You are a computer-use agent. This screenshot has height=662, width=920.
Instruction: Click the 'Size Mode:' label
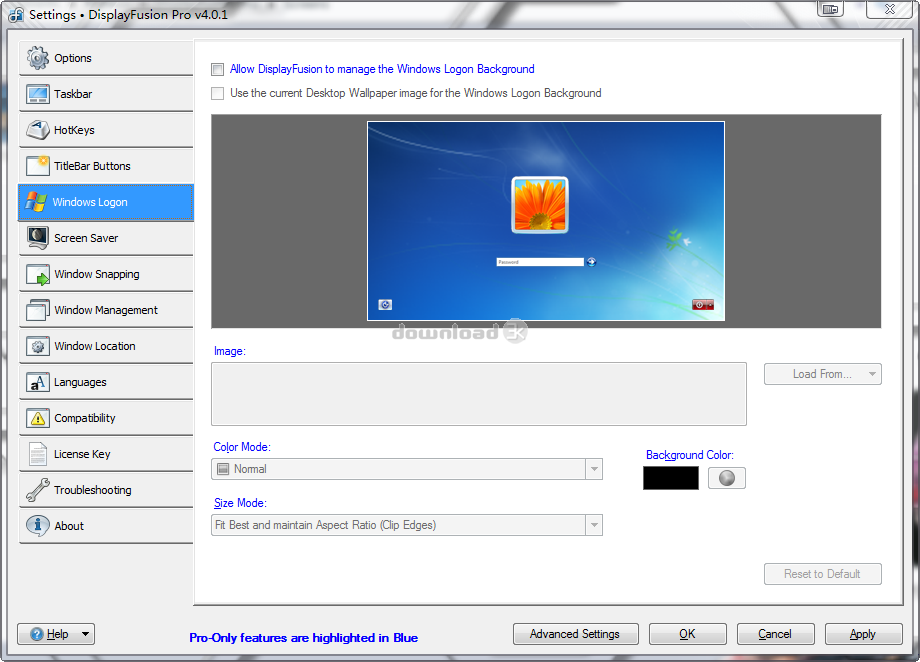click(240, 503)
